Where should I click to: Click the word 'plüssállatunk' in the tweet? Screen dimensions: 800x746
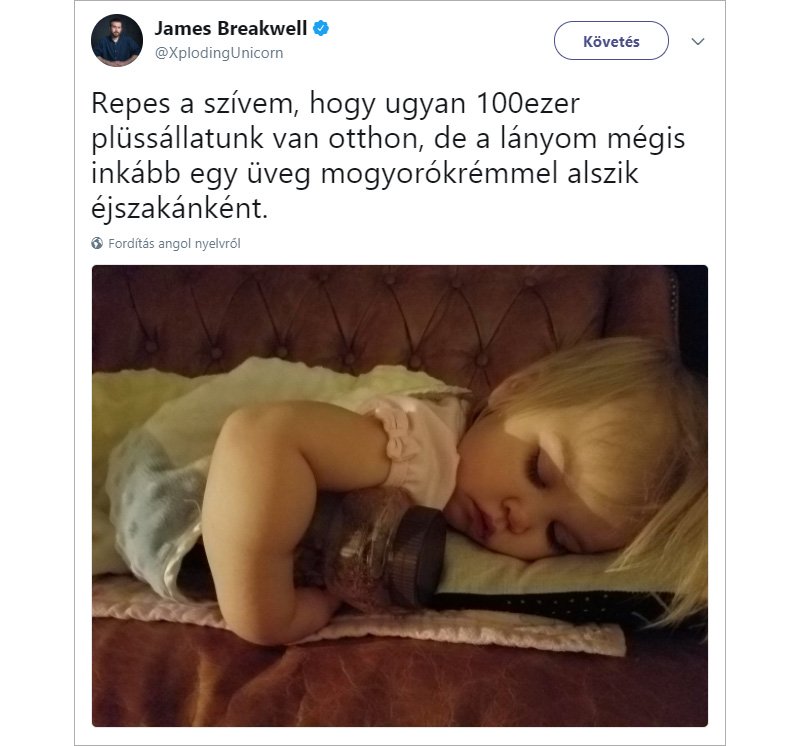pyautogui.click(x=177, y=139)
